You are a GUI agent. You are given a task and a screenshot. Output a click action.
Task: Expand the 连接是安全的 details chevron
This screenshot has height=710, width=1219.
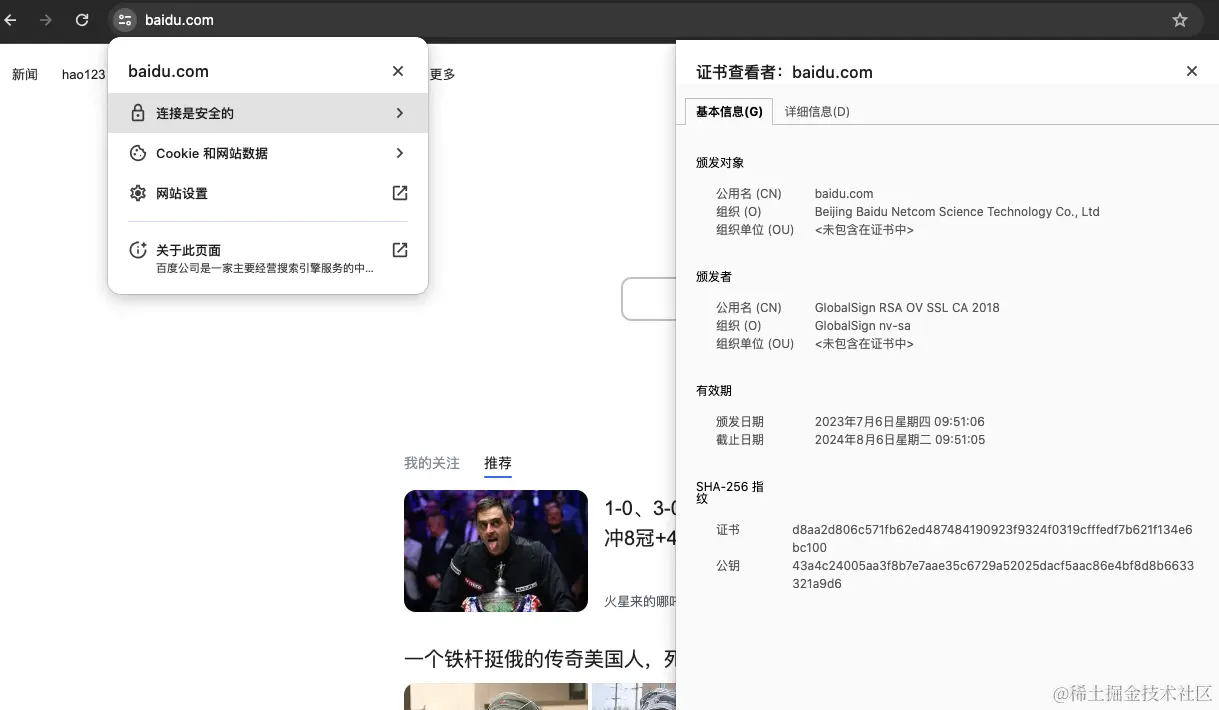[x=399, y=112]
